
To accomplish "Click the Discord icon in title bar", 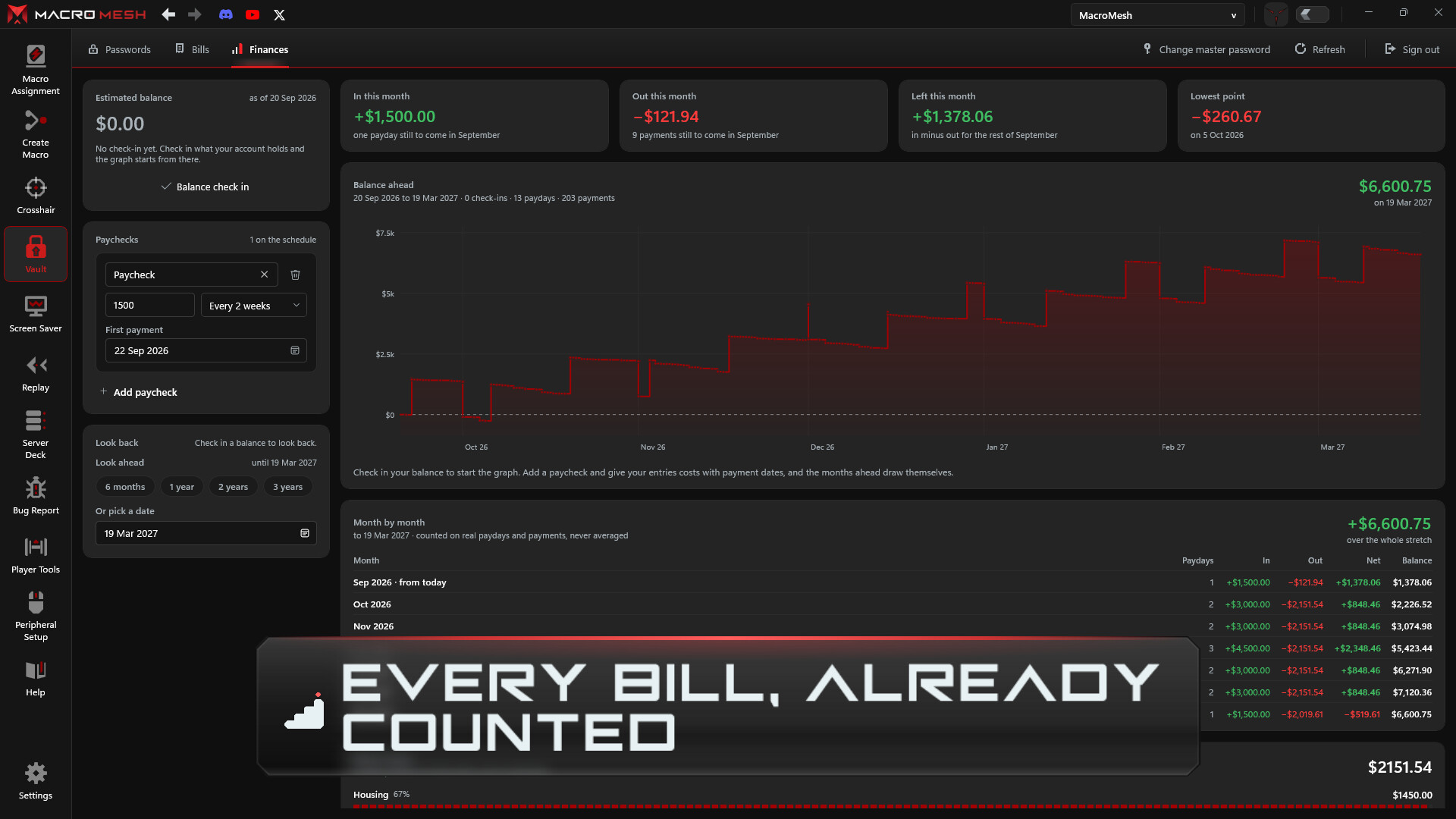I will pos(226,14).
